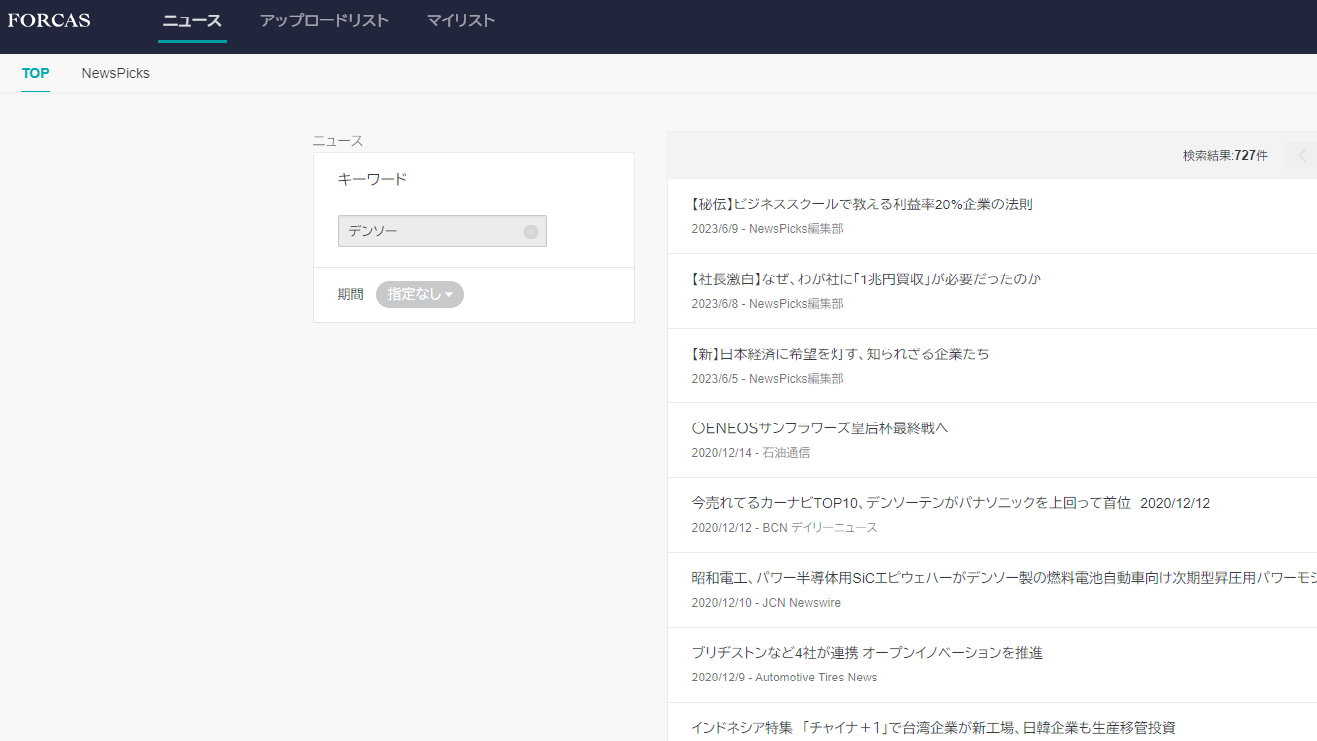This screenshot has height=741, width=1317.
Task: Click inside the キーワード input field
Action: 430,231
